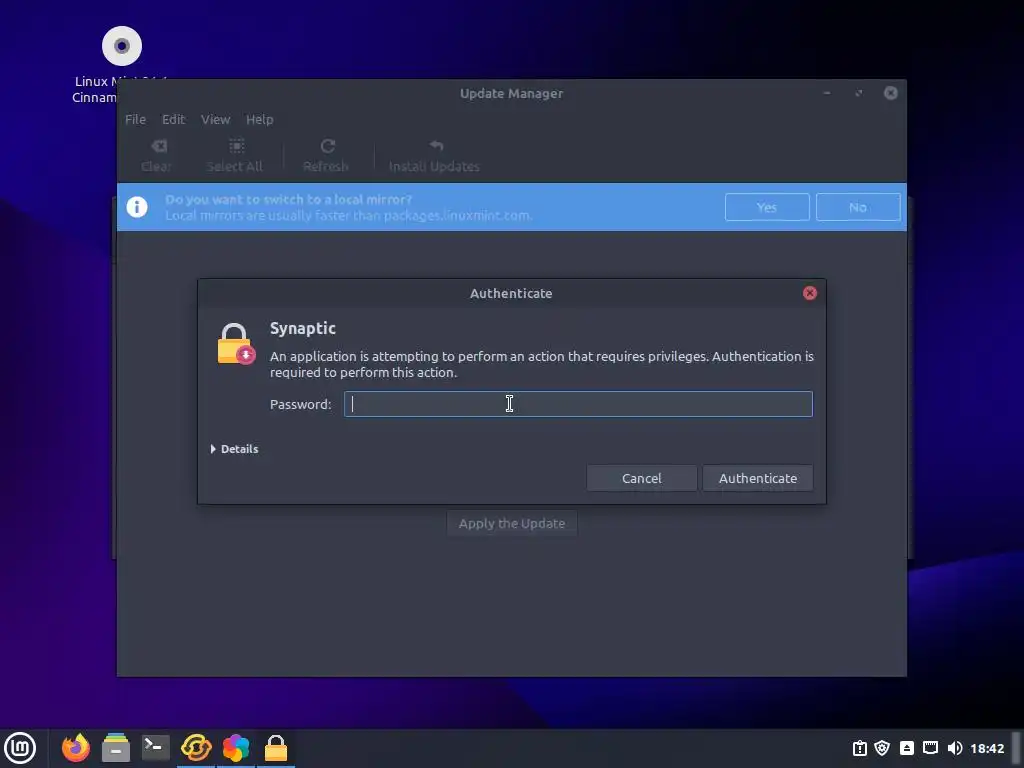Click the Apply the Update button

(511, 524)
